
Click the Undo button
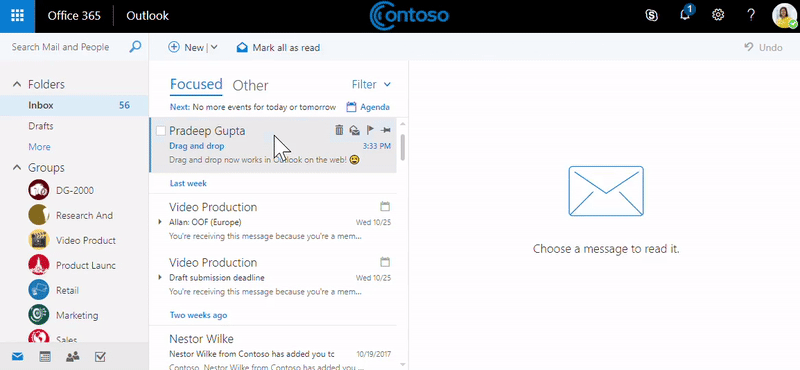point(763,47)
